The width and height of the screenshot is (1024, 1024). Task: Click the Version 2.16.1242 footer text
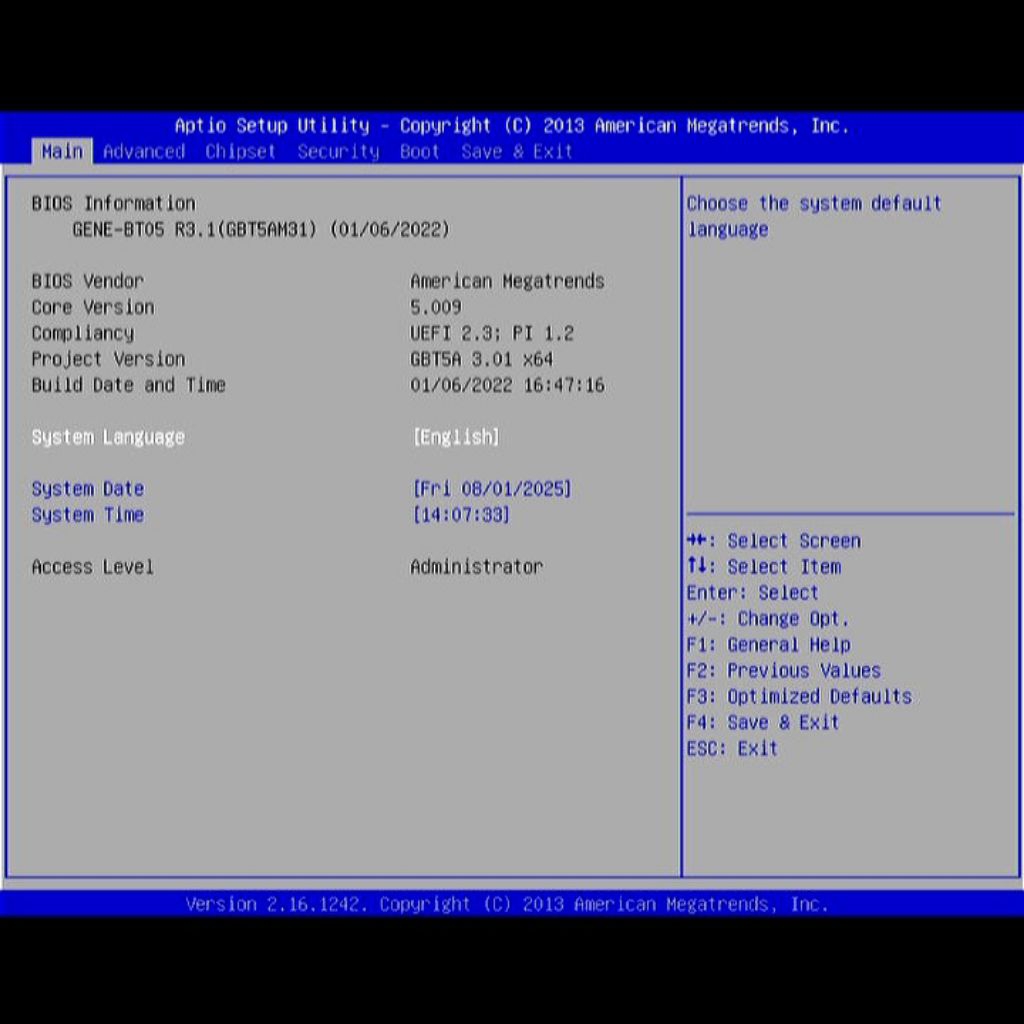(x=507, y=904)
